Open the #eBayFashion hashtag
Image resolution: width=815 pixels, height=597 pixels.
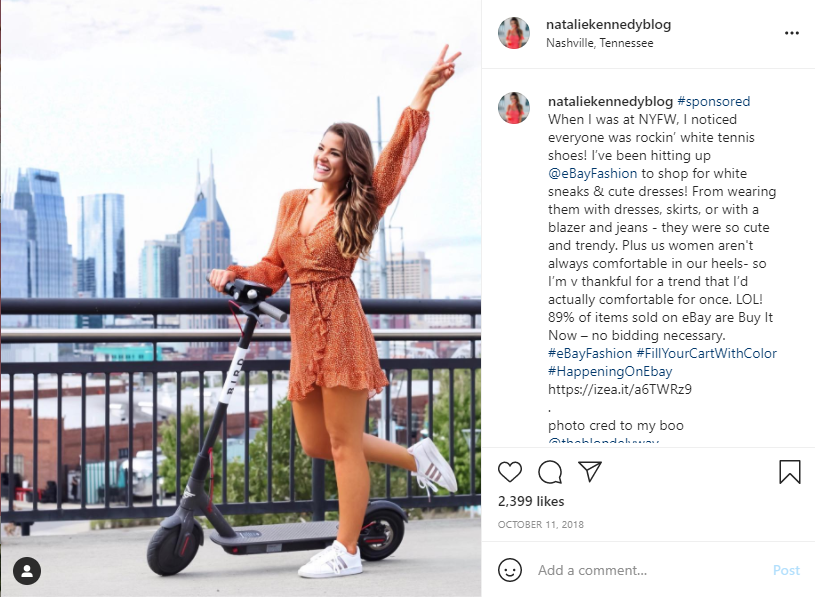click(x=590, y=353)
